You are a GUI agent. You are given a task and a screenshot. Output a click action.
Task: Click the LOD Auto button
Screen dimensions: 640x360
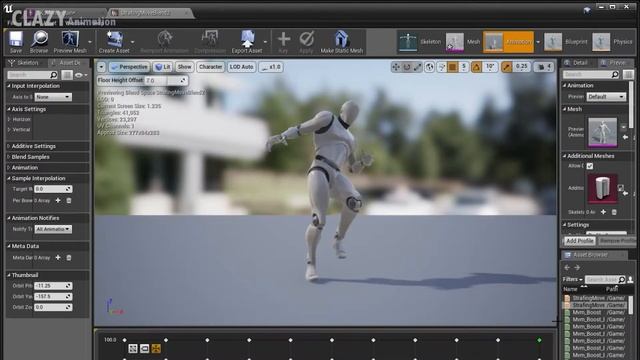tap(241, 67)
